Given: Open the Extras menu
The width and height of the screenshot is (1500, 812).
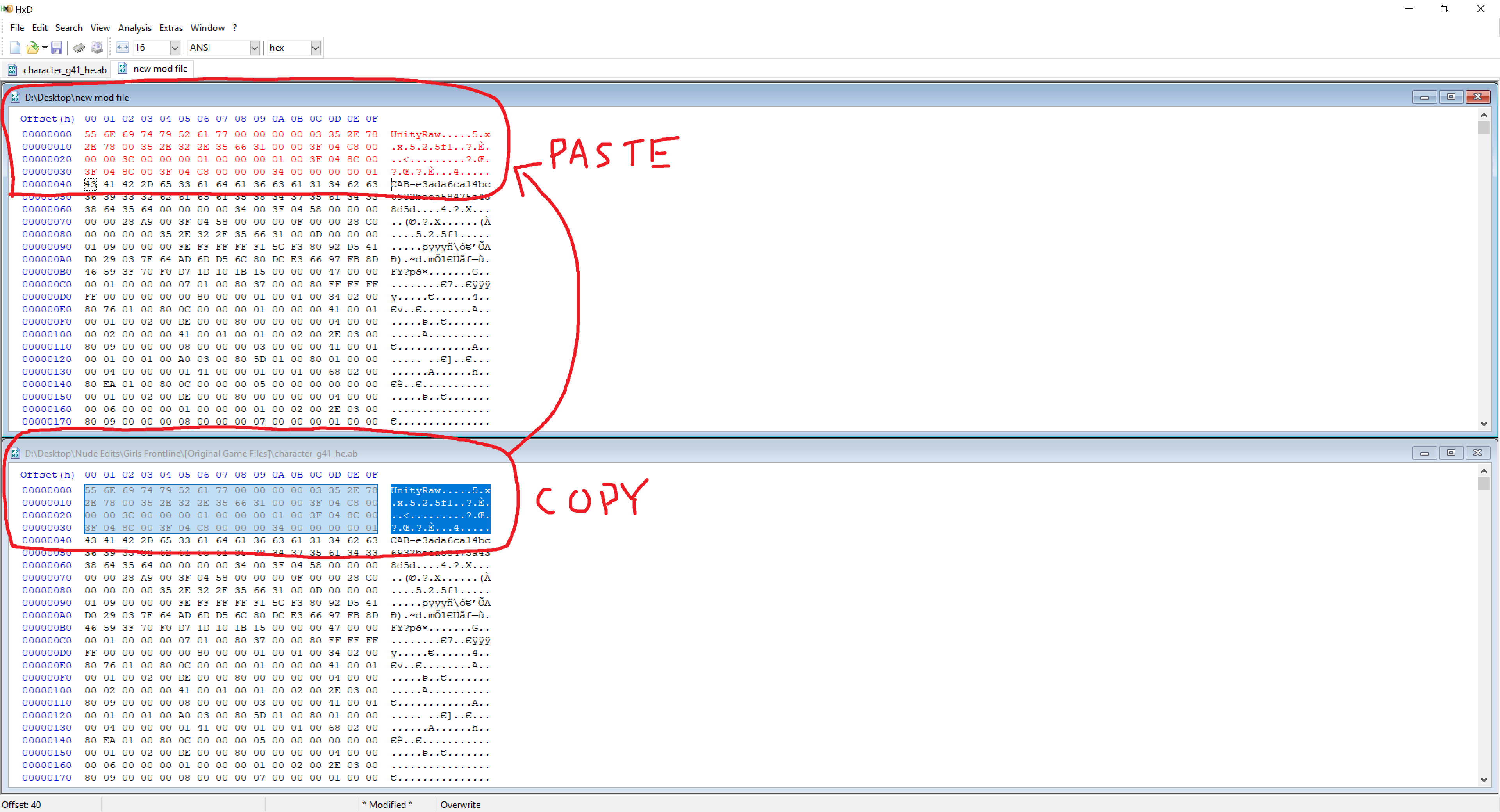Looking at the screenshot, I should tap(171, 28).
